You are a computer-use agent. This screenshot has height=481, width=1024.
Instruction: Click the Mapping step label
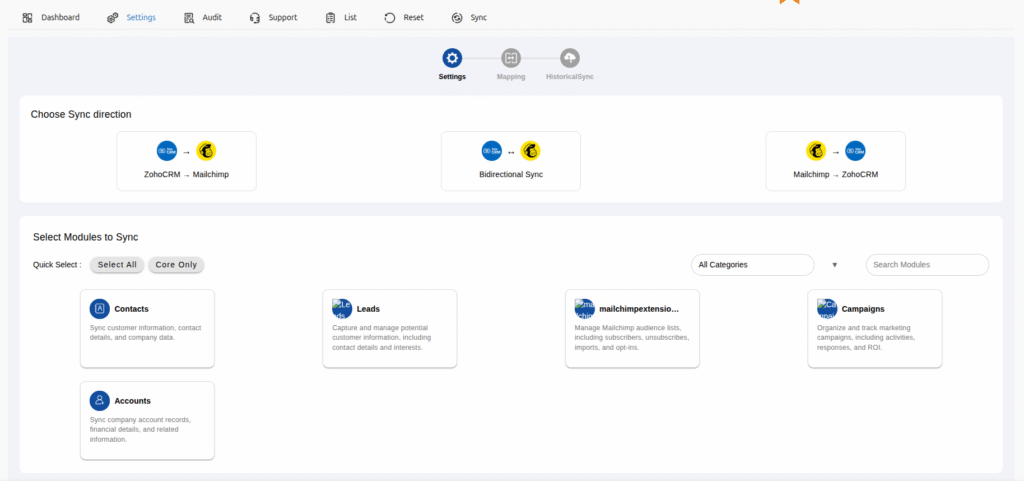point(511,77)
